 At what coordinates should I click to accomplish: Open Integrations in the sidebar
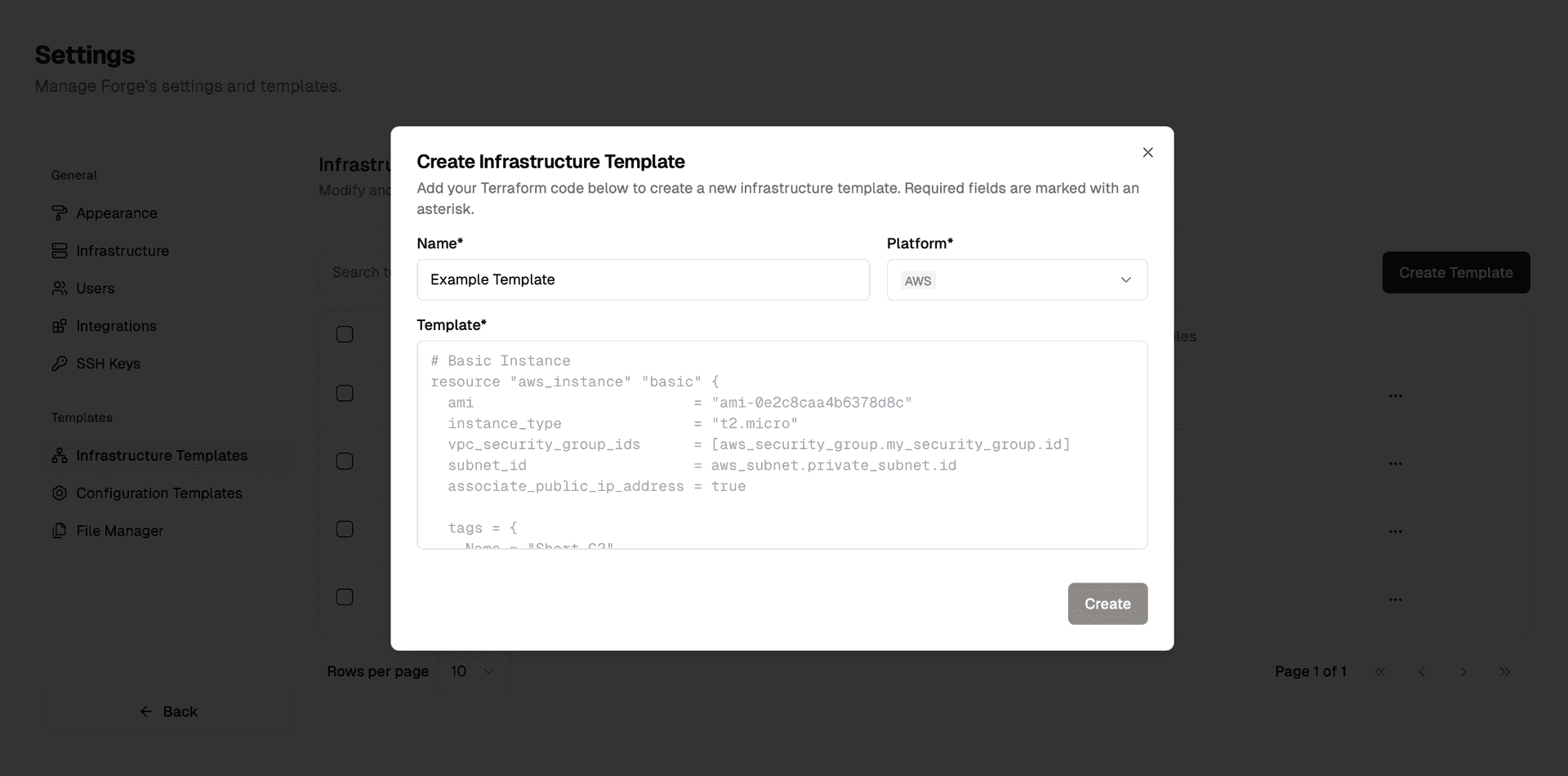(168, 326)
